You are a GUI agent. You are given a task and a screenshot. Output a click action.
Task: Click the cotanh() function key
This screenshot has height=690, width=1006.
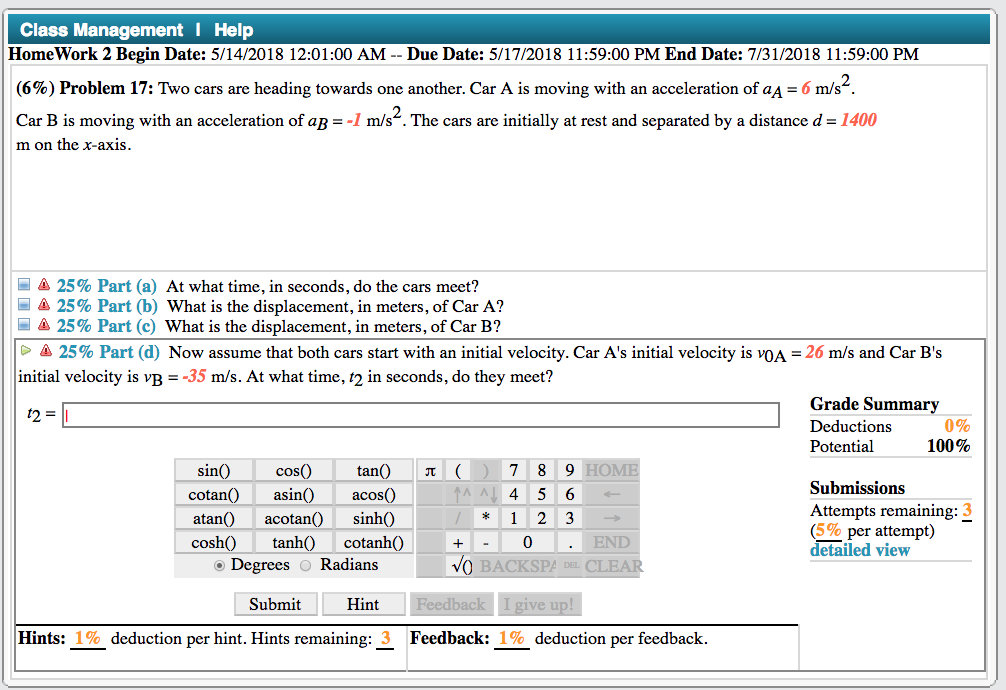pyautogui.click(x=373, y=542)
